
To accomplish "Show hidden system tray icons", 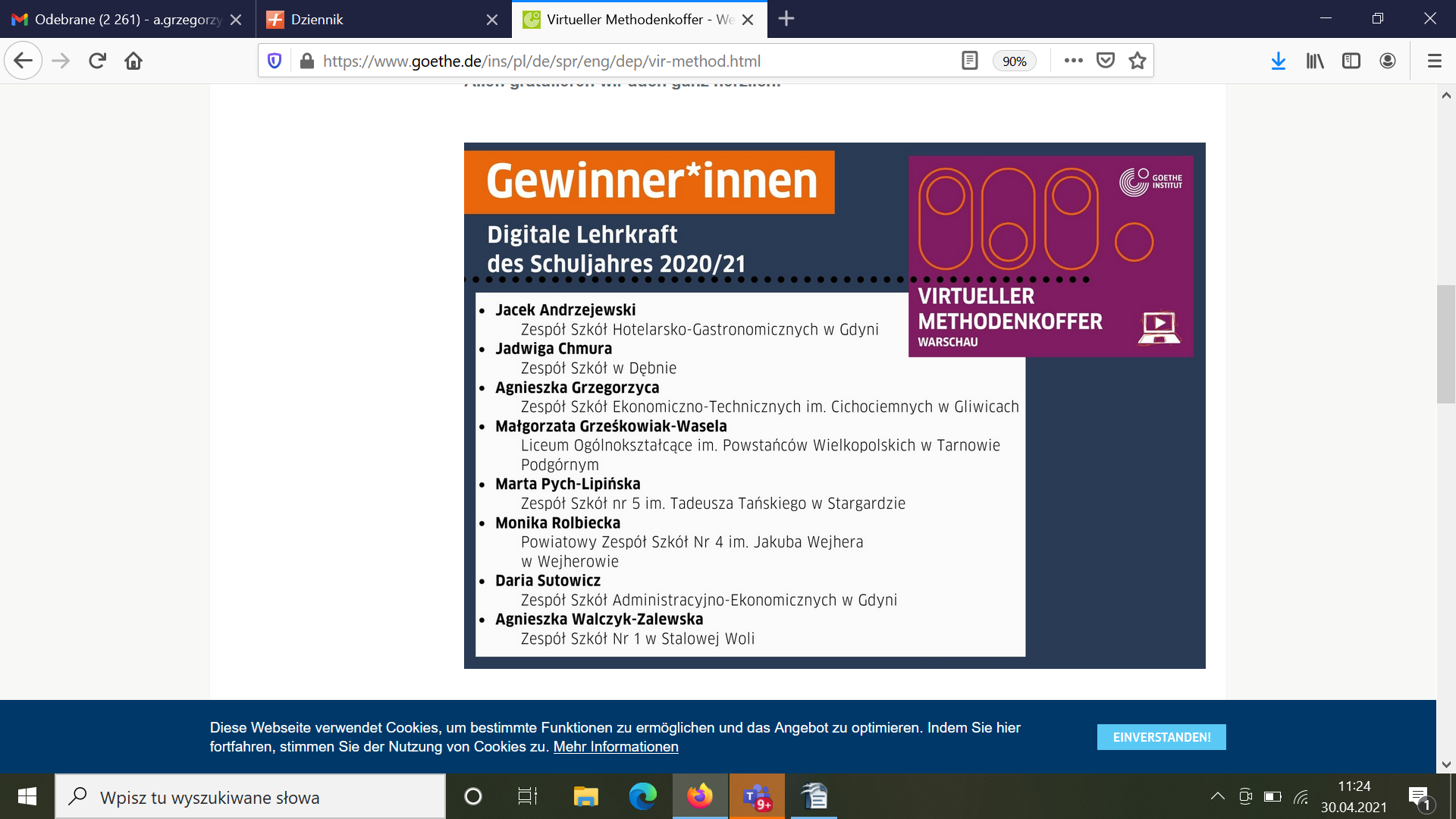I will (x=1217, y=796).
